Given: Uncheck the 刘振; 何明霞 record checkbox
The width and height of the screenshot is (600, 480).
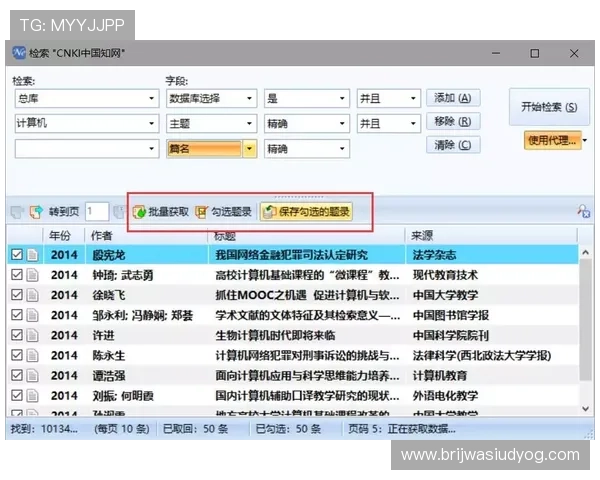Looking at the screenshot, I should click(17, 395).
